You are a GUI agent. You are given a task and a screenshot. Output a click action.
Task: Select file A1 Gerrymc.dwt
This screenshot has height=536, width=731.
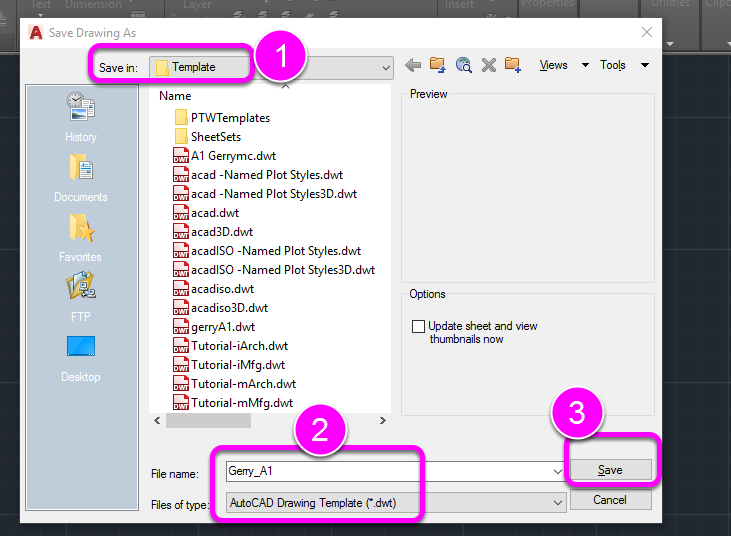pos(224,156)
